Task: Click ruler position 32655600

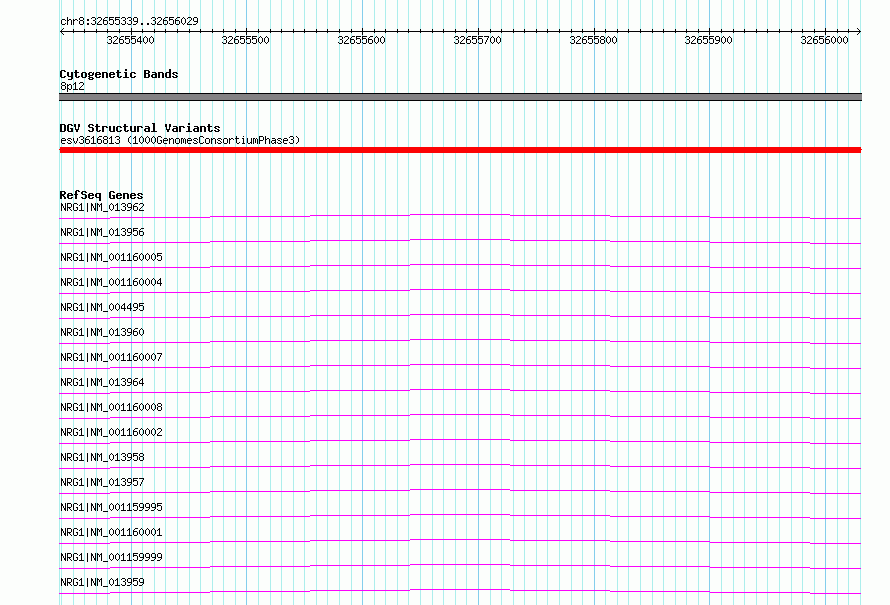Action: pyautogui.click(x=361, y=40)
